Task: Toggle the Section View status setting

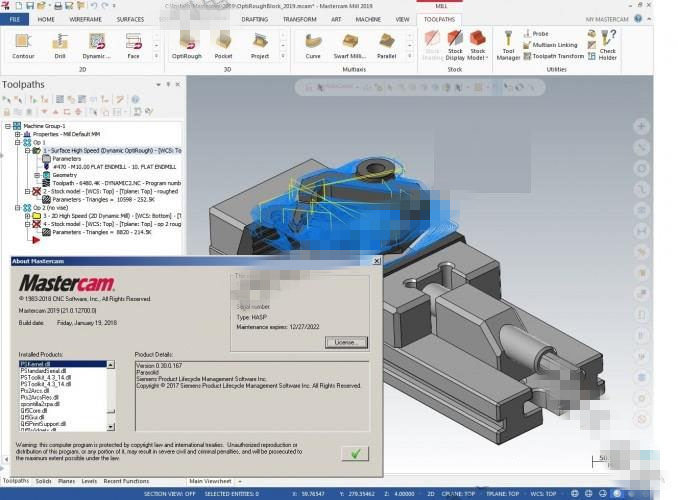Action: point(170,494)
